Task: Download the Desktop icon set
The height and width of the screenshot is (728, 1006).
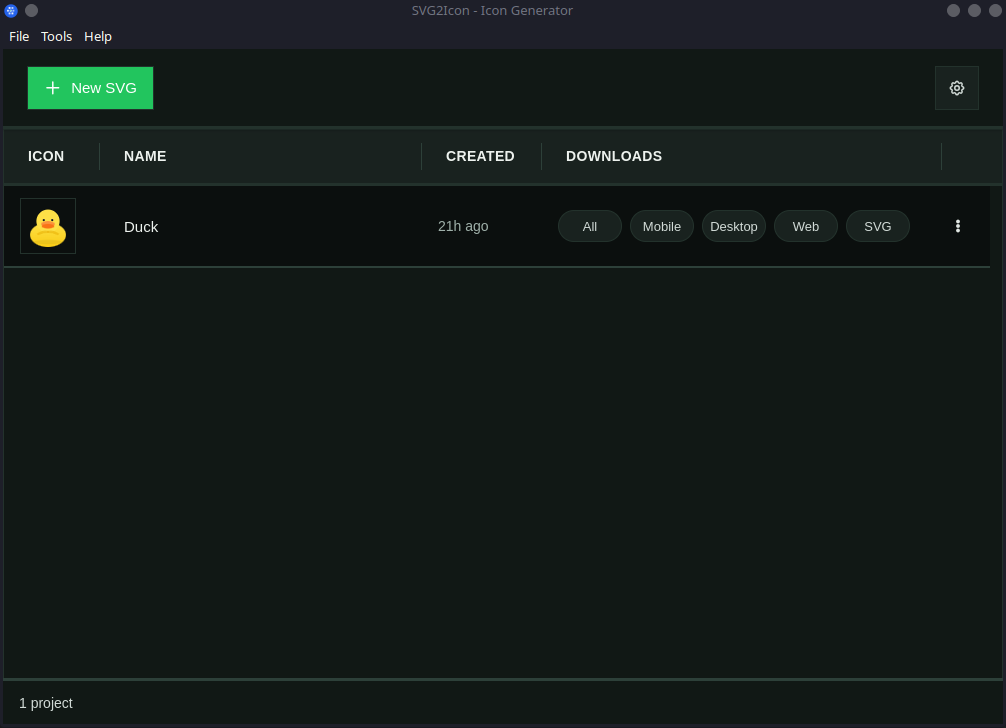Action: click(733, 226)
